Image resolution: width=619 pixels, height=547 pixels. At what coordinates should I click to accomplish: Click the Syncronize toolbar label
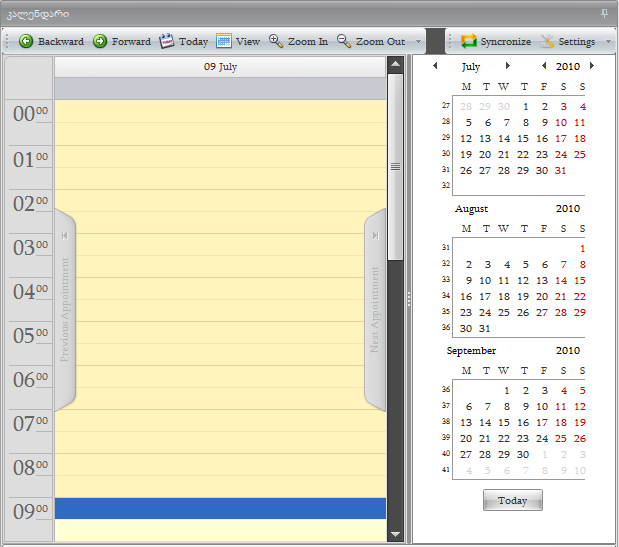pos(505,42)
